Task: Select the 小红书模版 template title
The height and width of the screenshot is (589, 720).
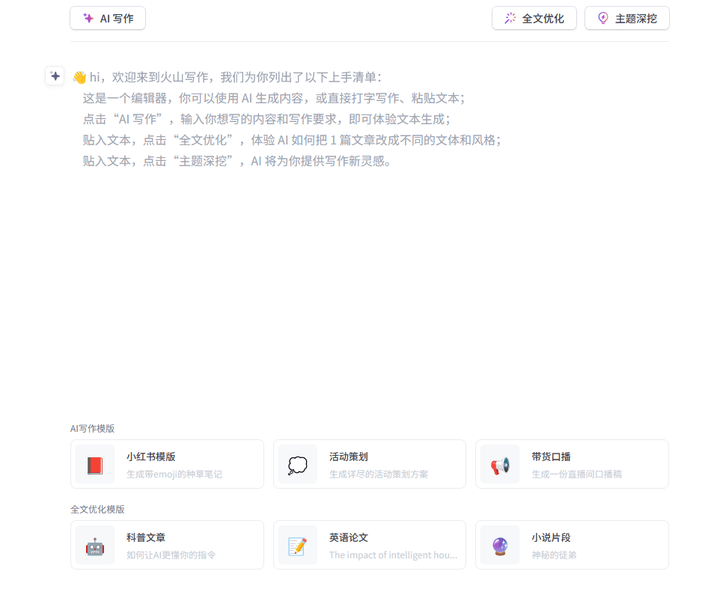Action: [x=150, y=457]
